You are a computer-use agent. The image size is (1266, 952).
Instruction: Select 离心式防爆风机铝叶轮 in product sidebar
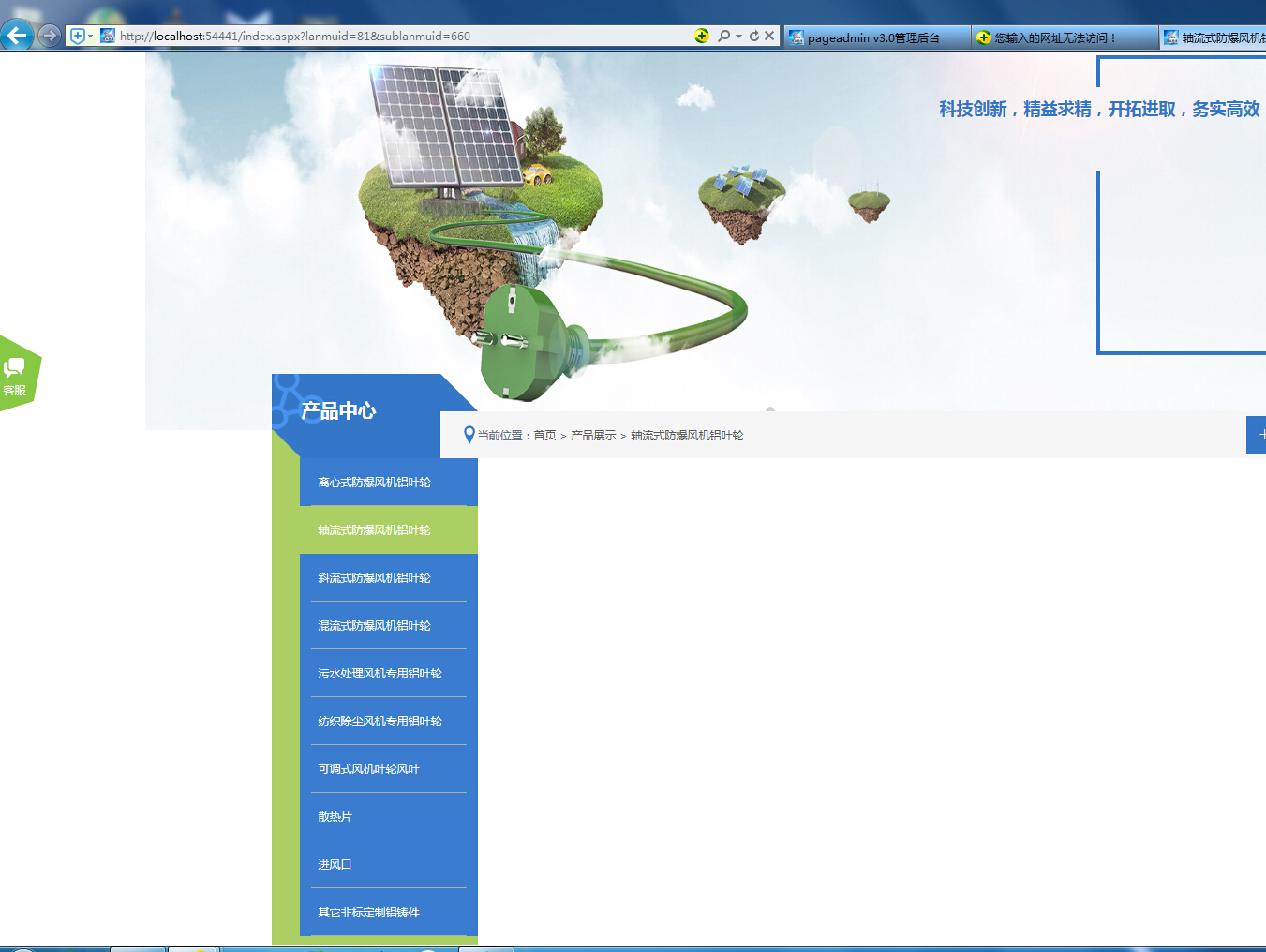374,483
